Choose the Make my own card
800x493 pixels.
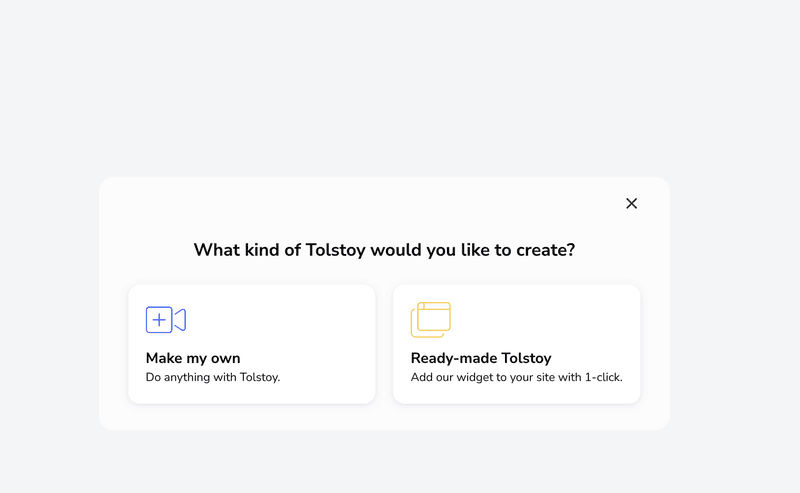(251, 344)
